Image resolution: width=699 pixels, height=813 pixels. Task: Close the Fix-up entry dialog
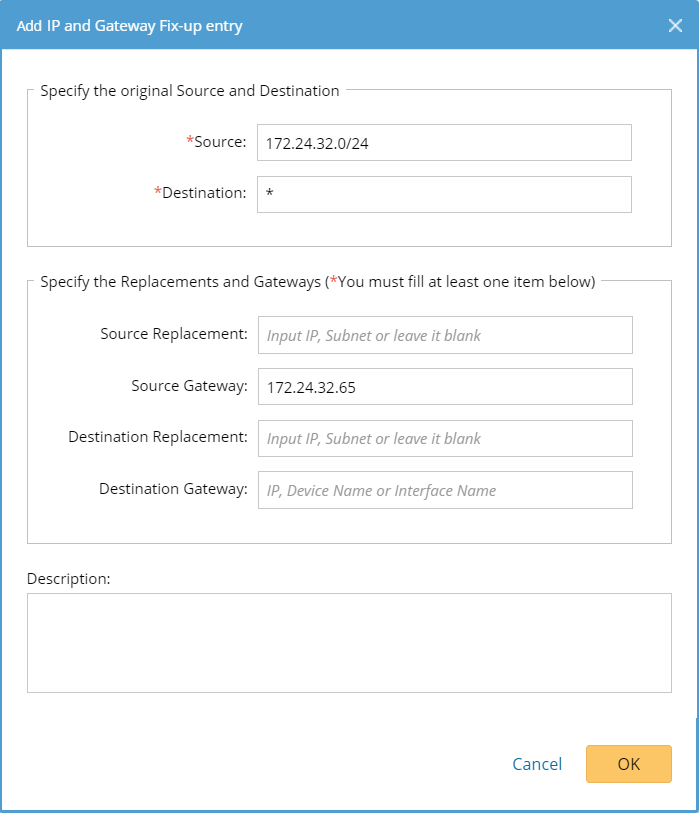click(675, 25)
